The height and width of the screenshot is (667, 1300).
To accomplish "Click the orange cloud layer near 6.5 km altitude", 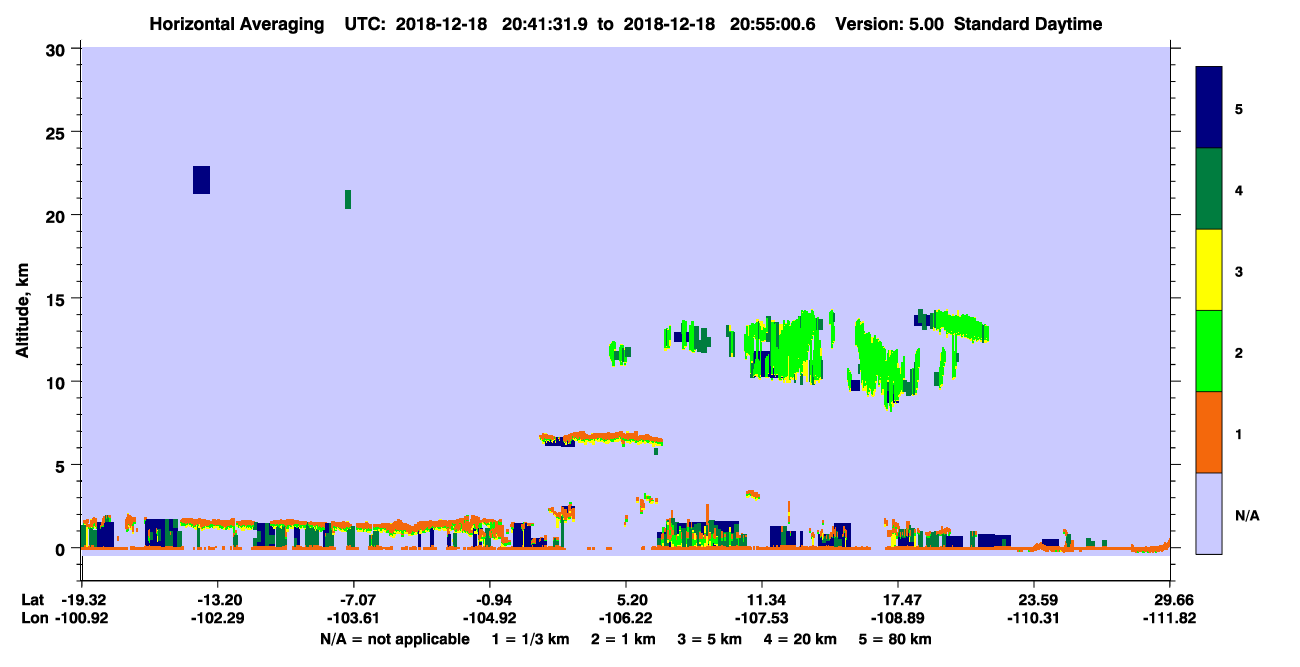I will 602,438.
